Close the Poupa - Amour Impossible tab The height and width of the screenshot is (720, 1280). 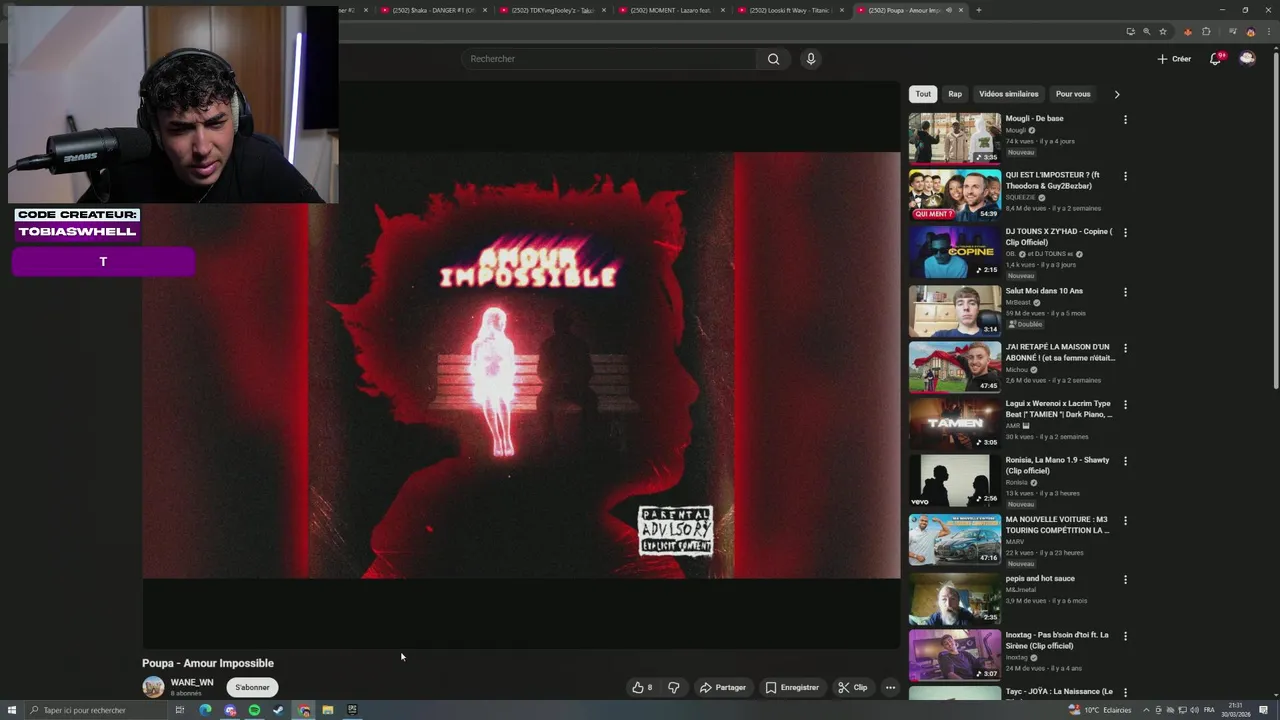click(961, 10)
